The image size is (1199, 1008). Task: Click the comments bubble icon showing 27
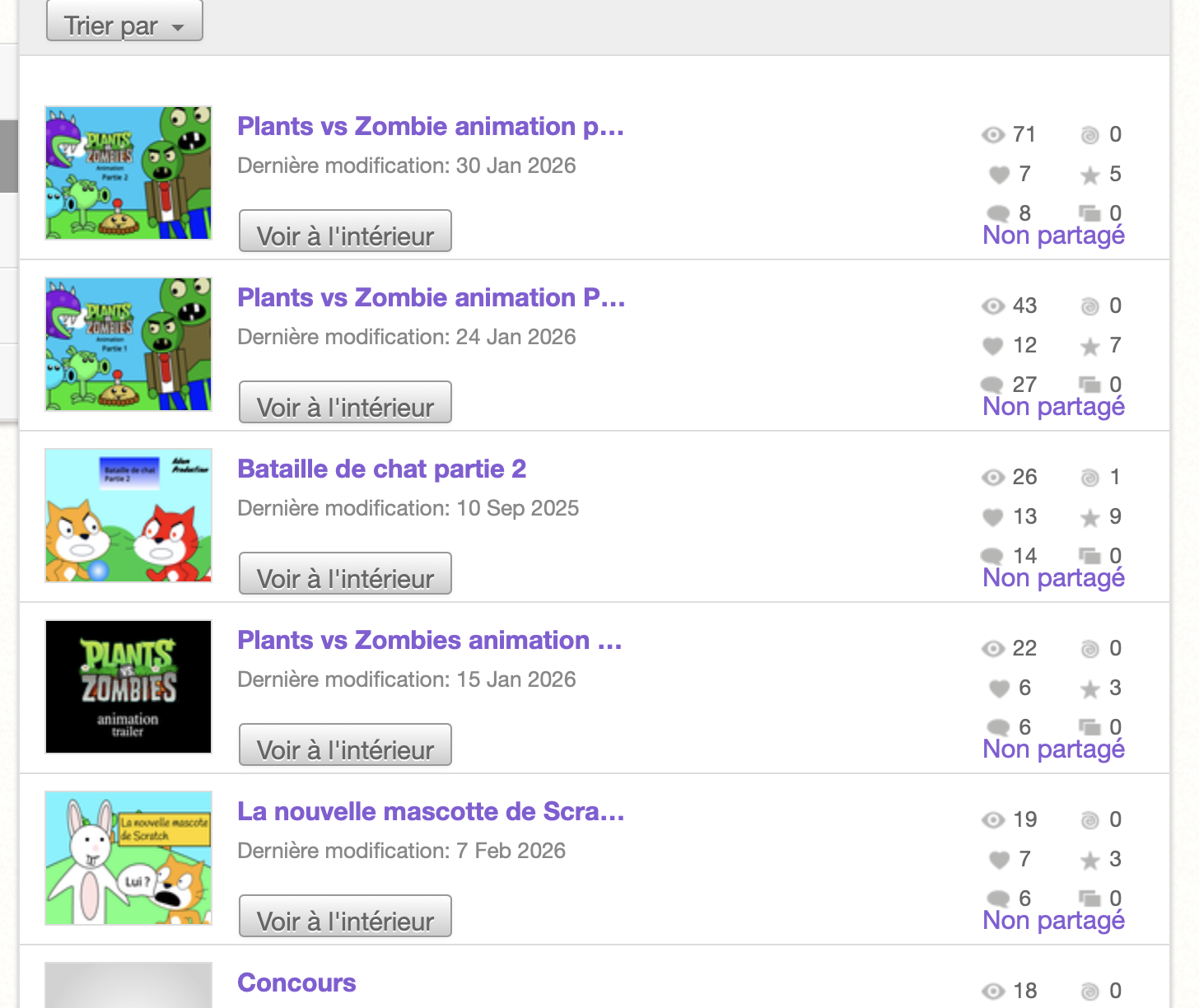point(992,385)
